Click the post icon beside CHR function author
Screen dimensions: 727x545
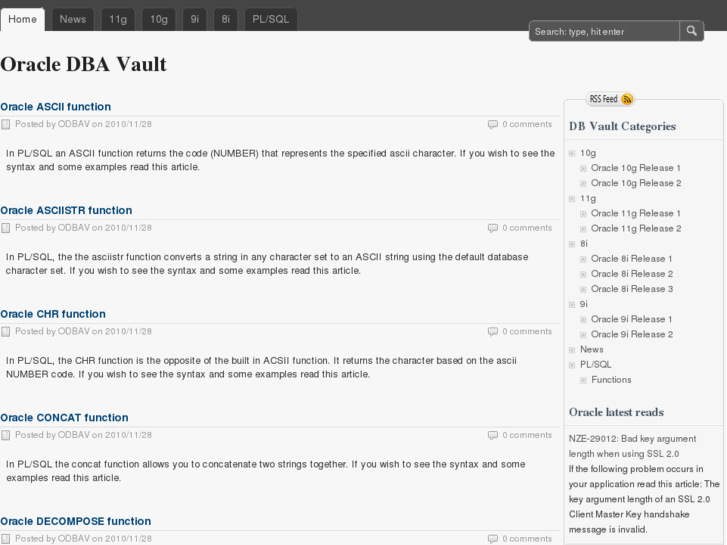[x=6, y=332]
